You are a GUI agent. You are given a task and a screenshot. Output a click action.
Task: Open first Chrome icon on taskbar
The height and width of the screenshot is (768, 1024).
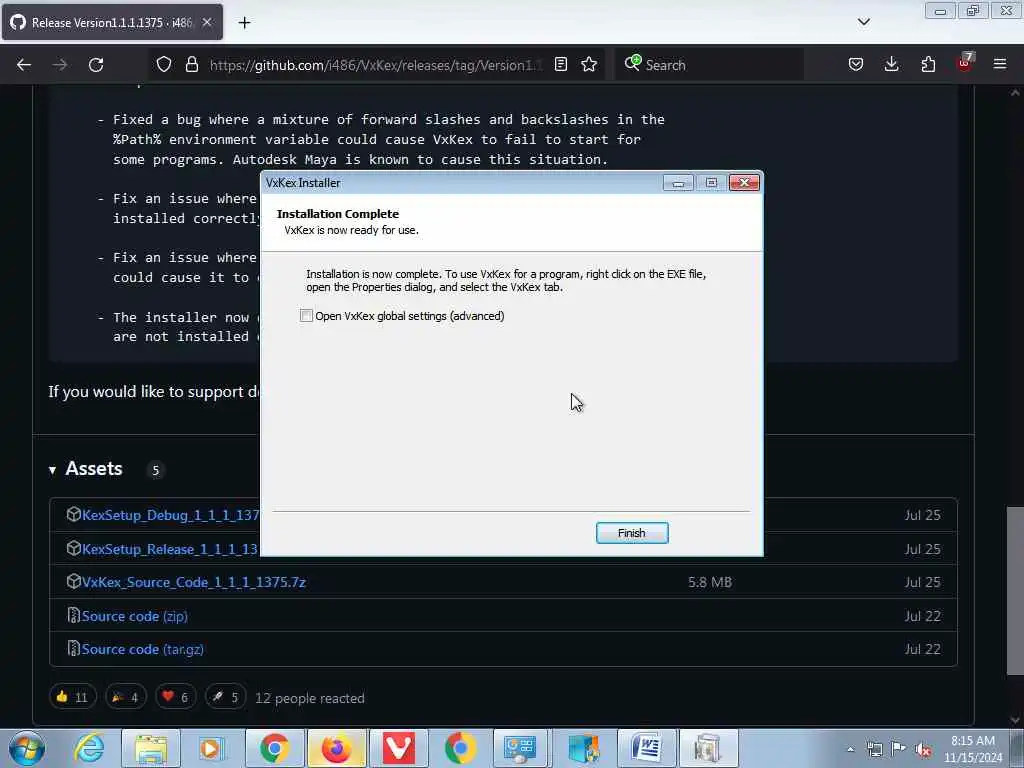coord(274,748)
